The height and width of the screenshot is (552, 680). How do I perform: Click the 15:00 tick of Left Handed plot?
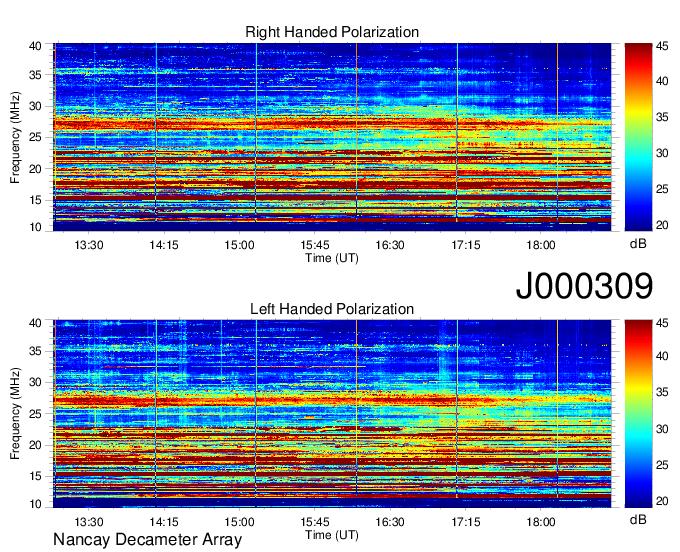point(239,522)
